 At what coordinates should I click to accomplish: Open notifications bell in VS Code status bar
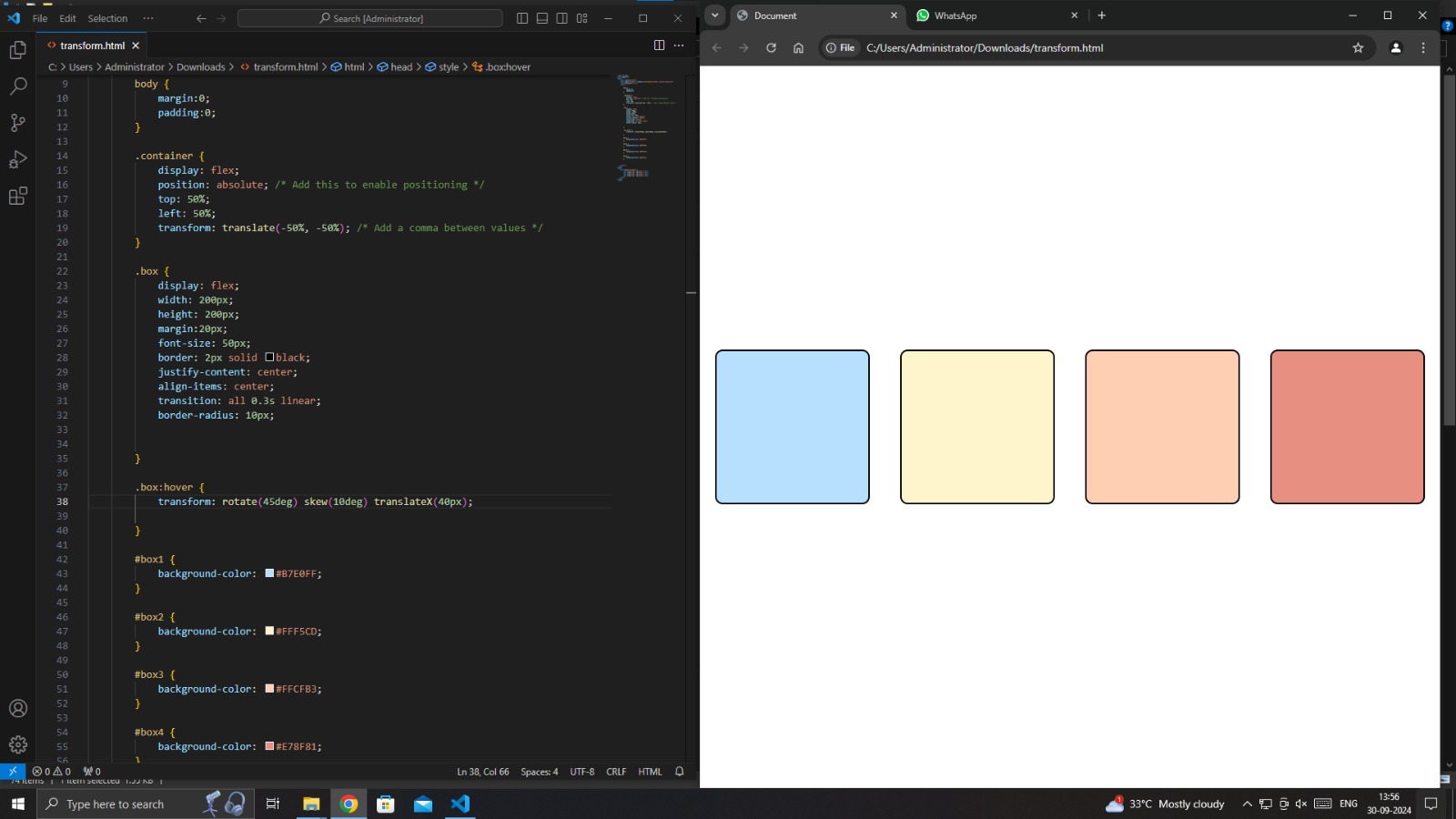(x=680, y=772)
